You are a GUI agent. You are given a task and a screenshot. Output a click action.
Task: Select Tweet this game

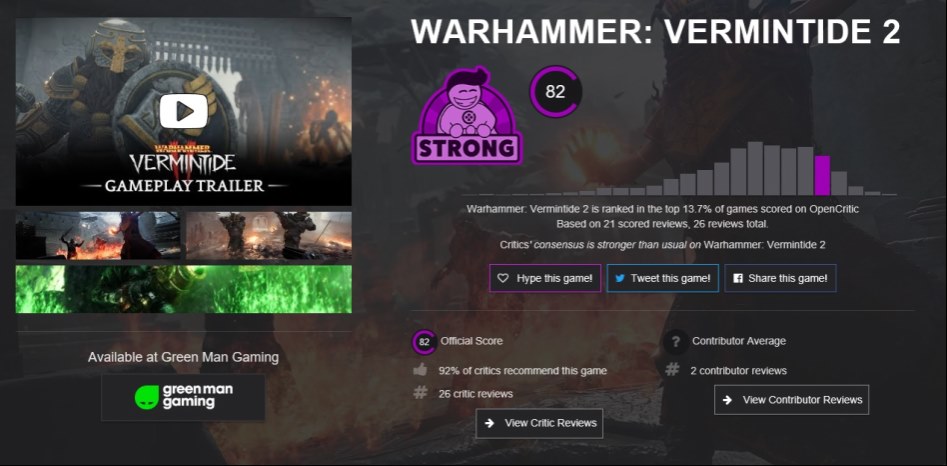coord(663,278)
